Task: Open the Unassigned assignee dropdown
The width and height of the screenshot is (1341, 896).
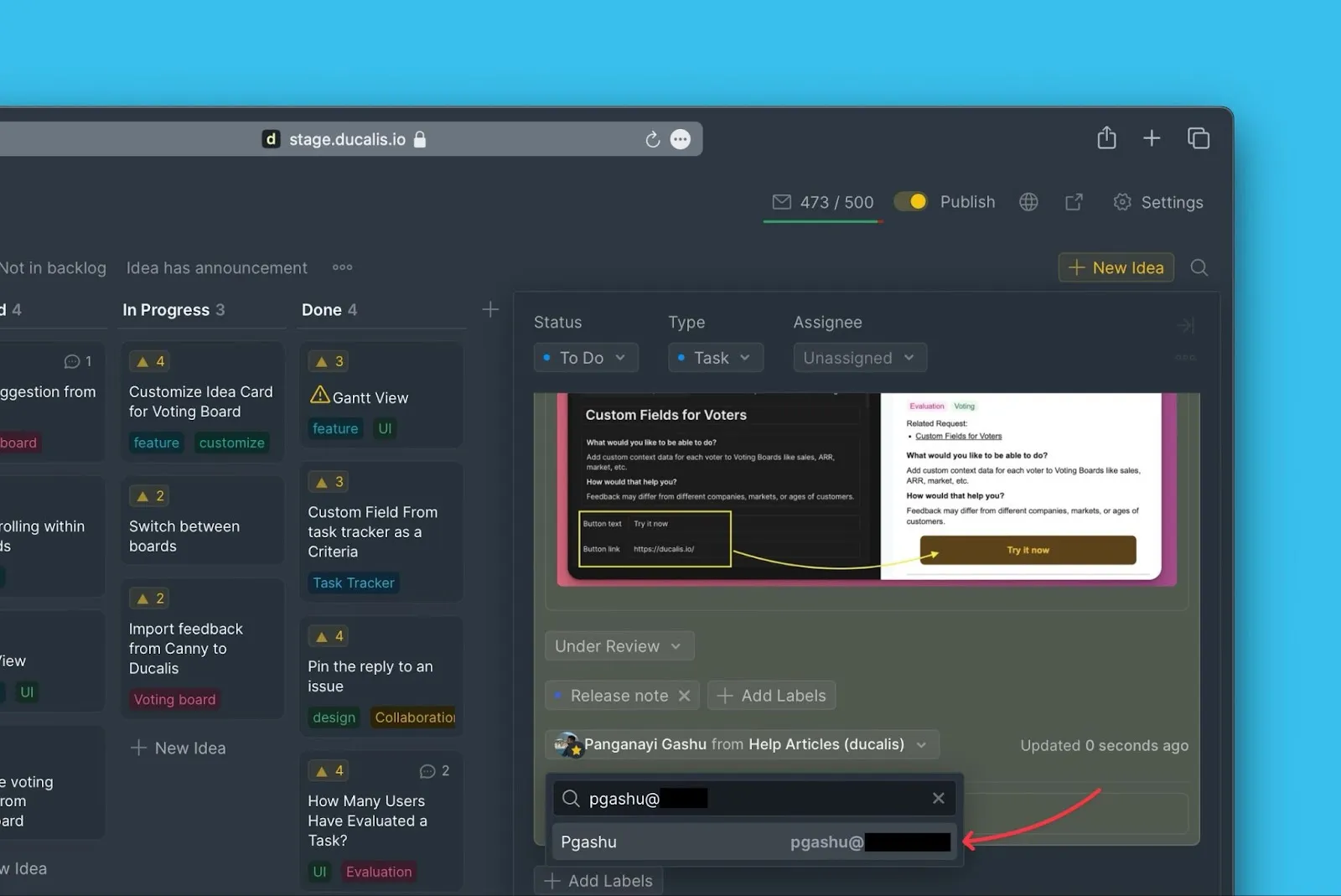Action: point(859,358)
